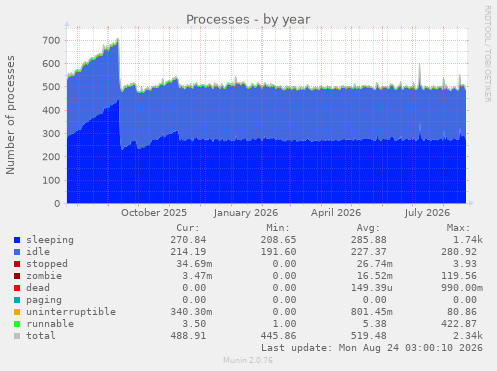Click stopped current value 34.69m
The width and height of the screenshot is (497, 371).
(194, 264)
